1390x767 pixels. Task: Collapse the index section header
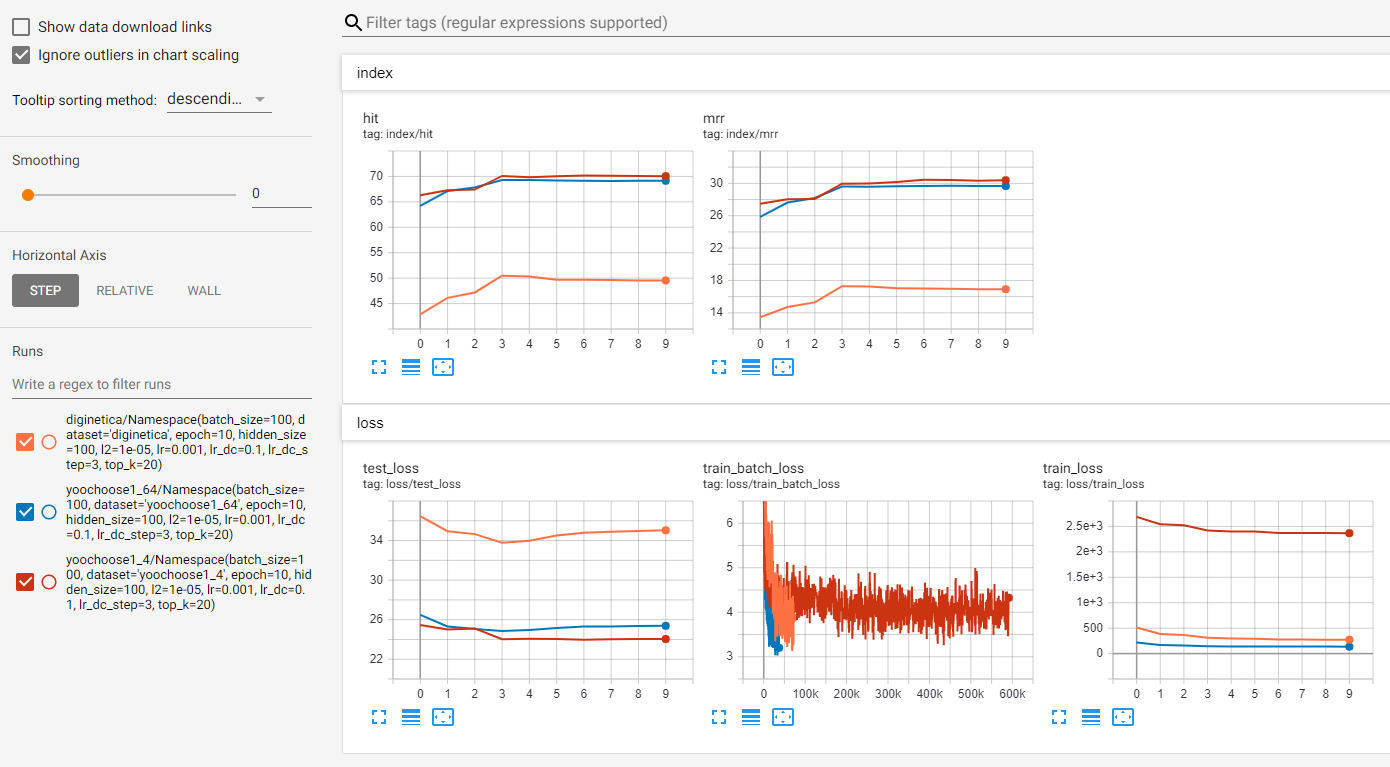pyautogui.click(x=865, y=73)
